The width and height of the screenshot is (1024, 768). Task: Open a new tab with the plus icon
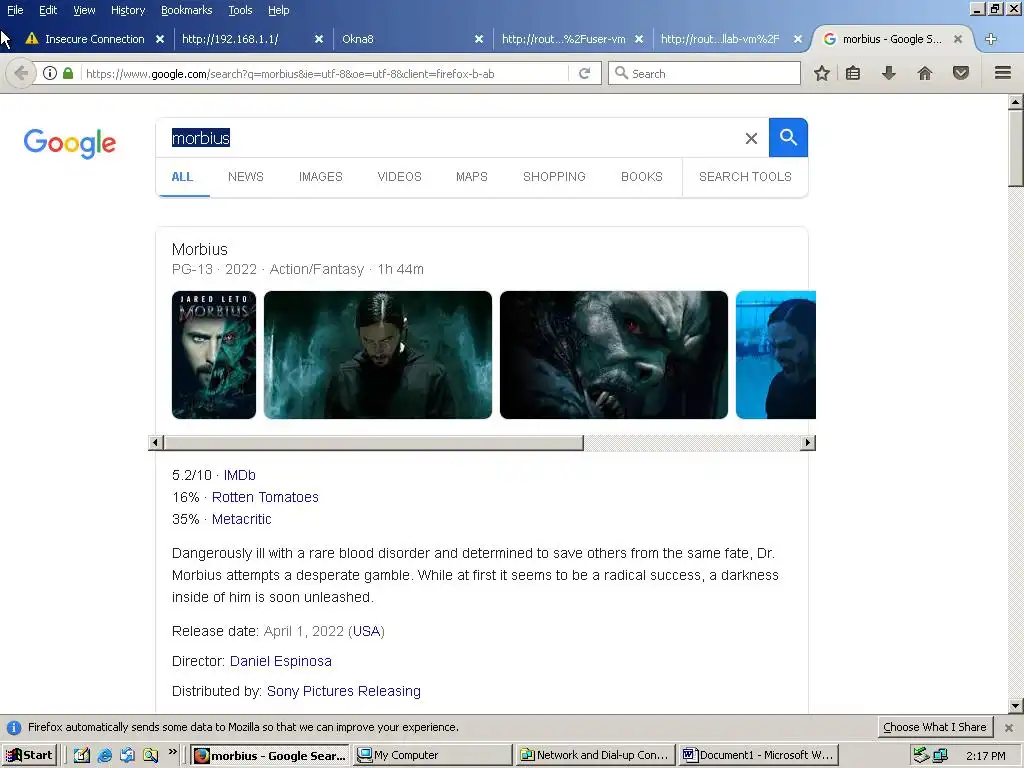click(991, 39)
